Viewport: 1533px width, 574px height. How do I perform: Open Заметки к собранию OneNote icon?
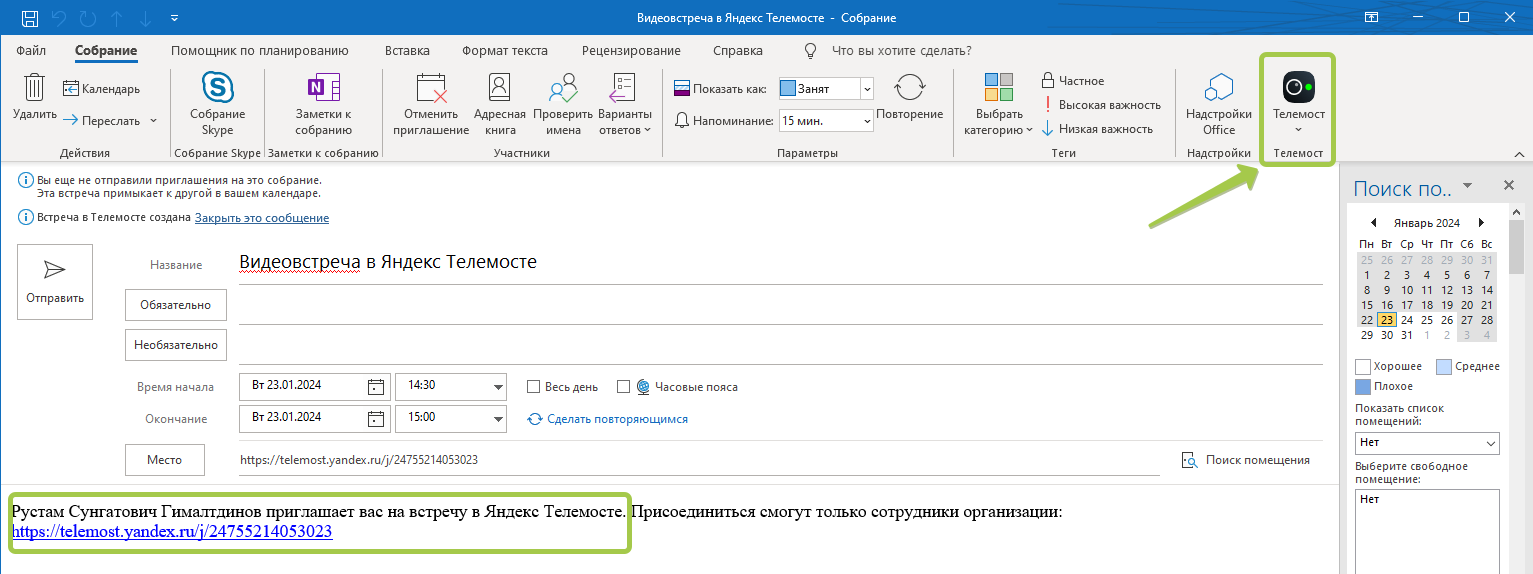(323, 87)
